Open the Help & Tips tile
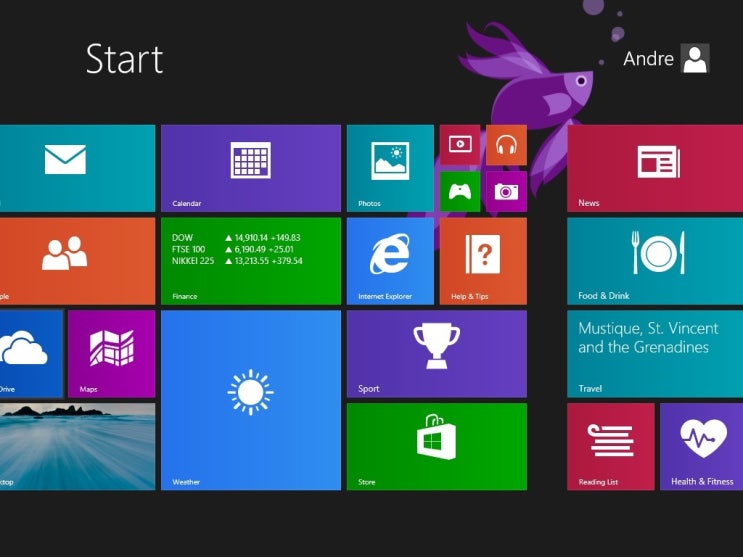The image size is (743, 557). 483,261
